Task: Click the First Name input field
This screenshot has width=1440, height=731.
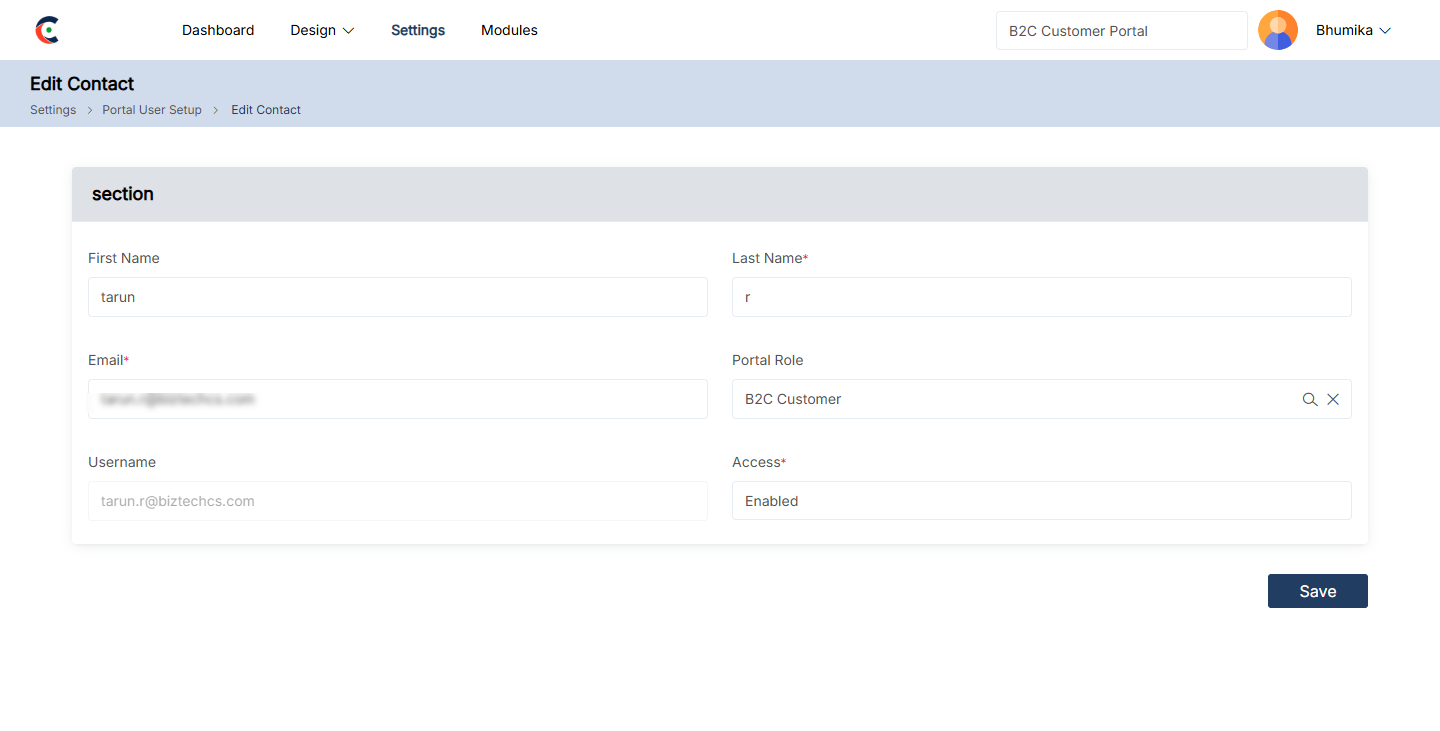Action: [x=397, y=297]
